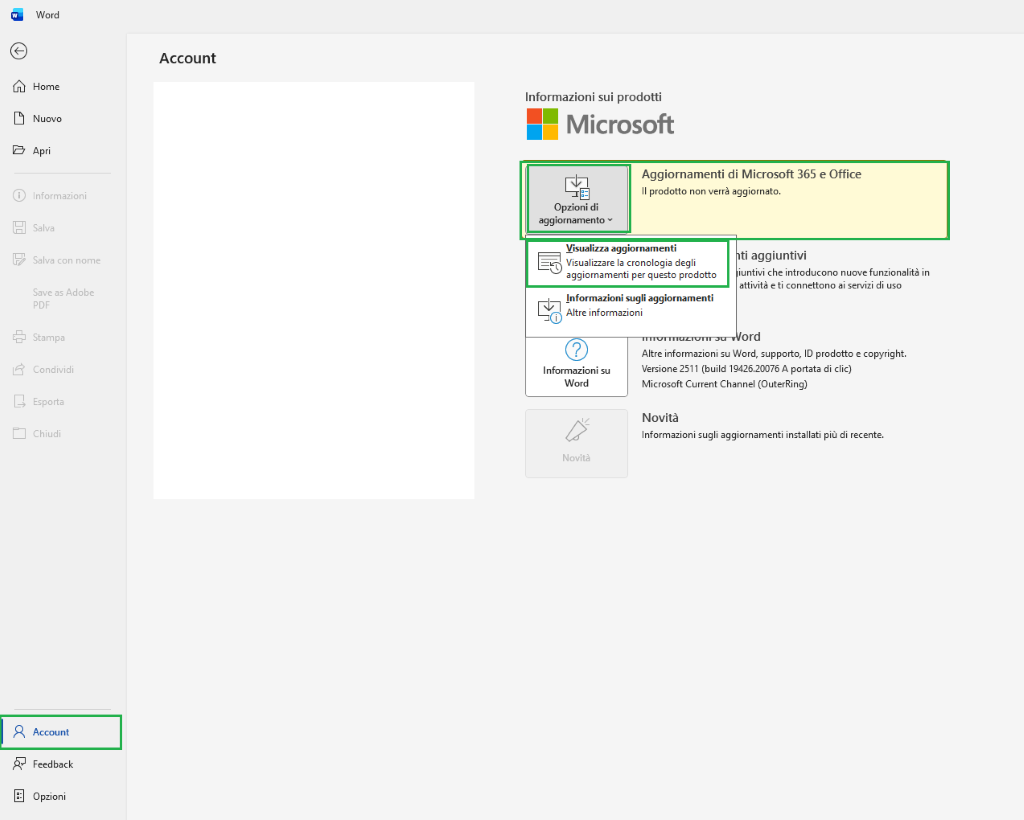Choose Salva con nome
This screenshot has height=820, width=1024.
pos(61,260)
